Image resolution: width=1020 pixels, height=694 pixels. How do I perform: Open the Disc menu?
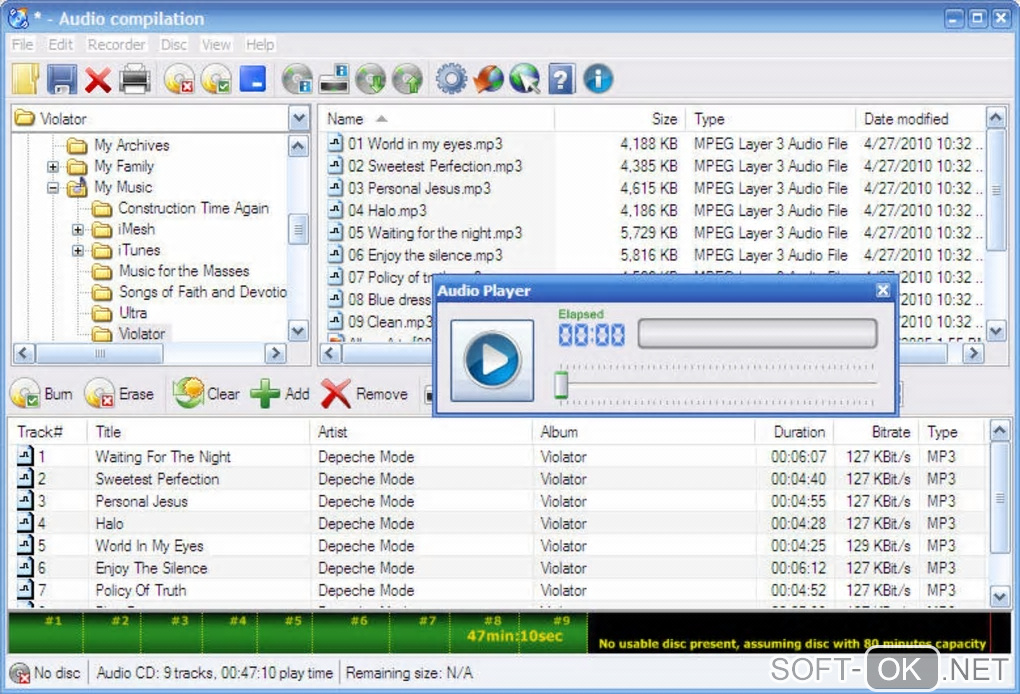tap(174, 45)
